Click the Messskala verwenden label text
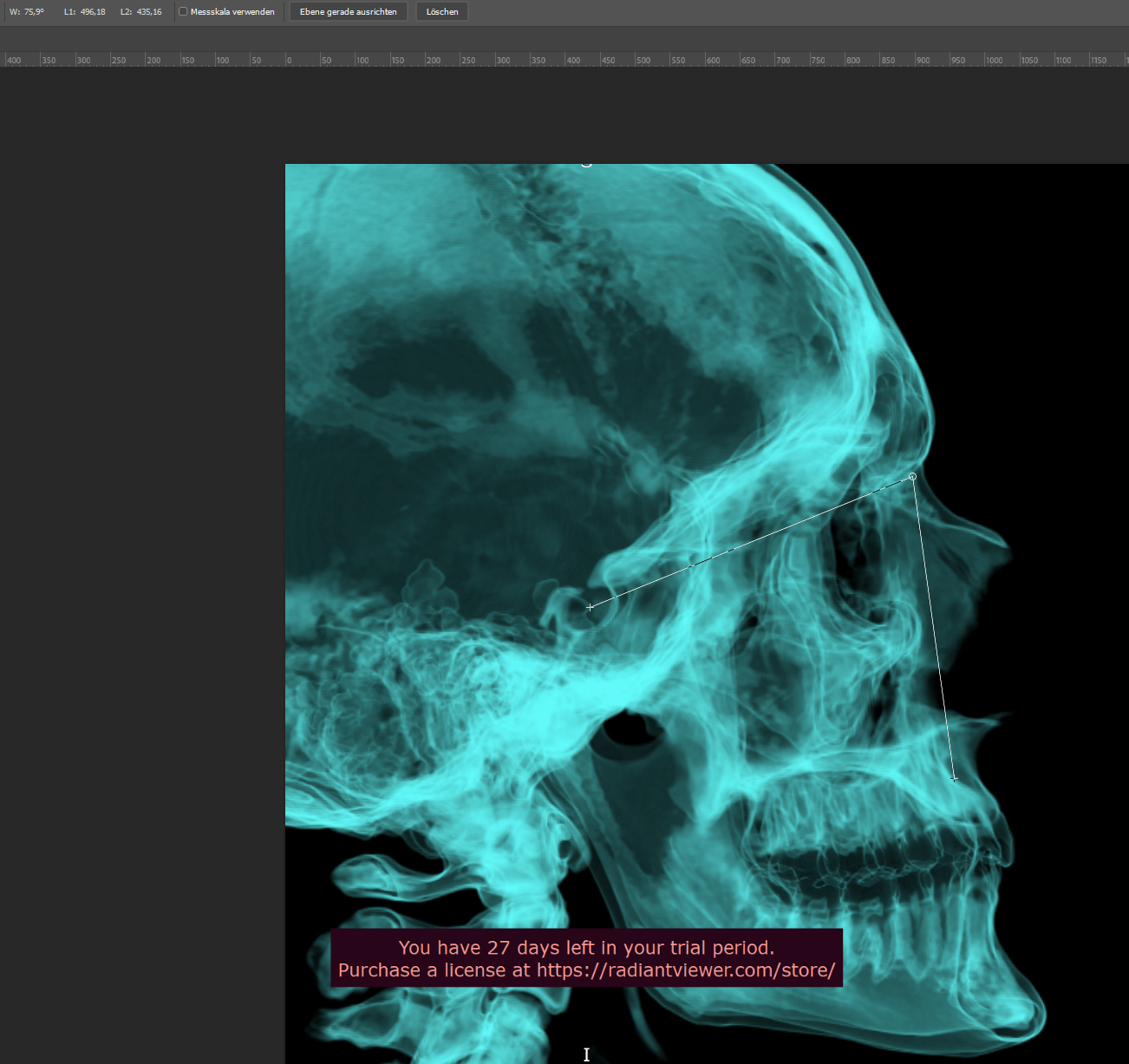 [232, 12]
